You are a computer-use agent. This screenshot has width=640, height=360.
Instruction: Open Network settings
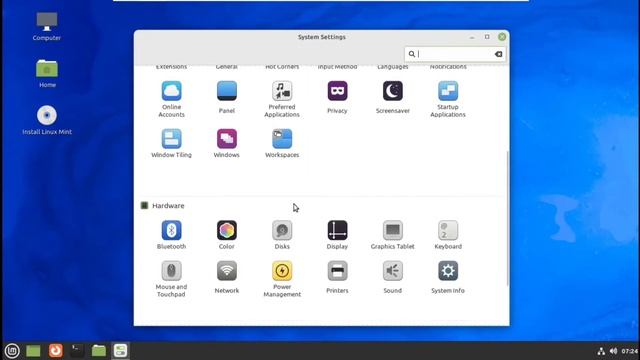(227, 277)
